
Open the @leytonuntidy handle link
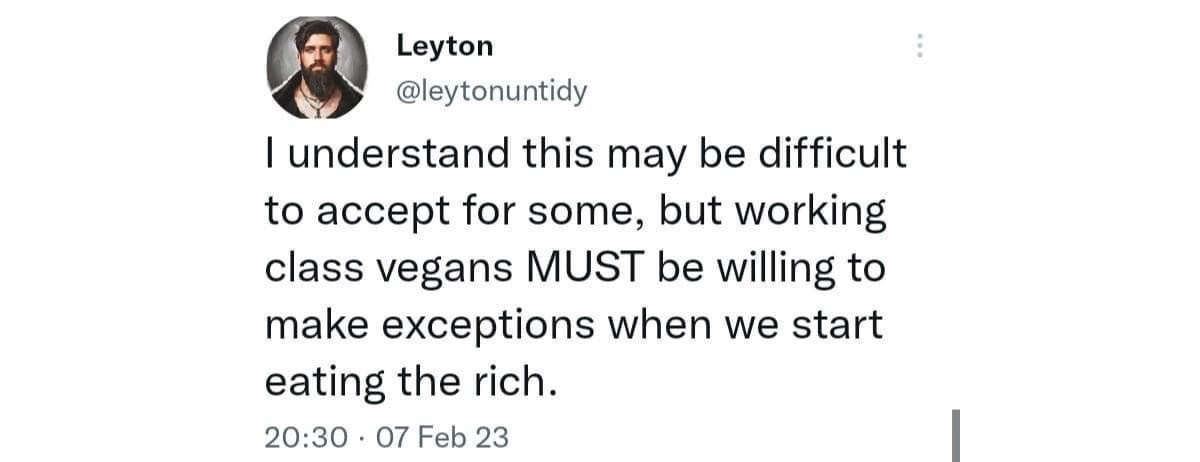(492, 92)
